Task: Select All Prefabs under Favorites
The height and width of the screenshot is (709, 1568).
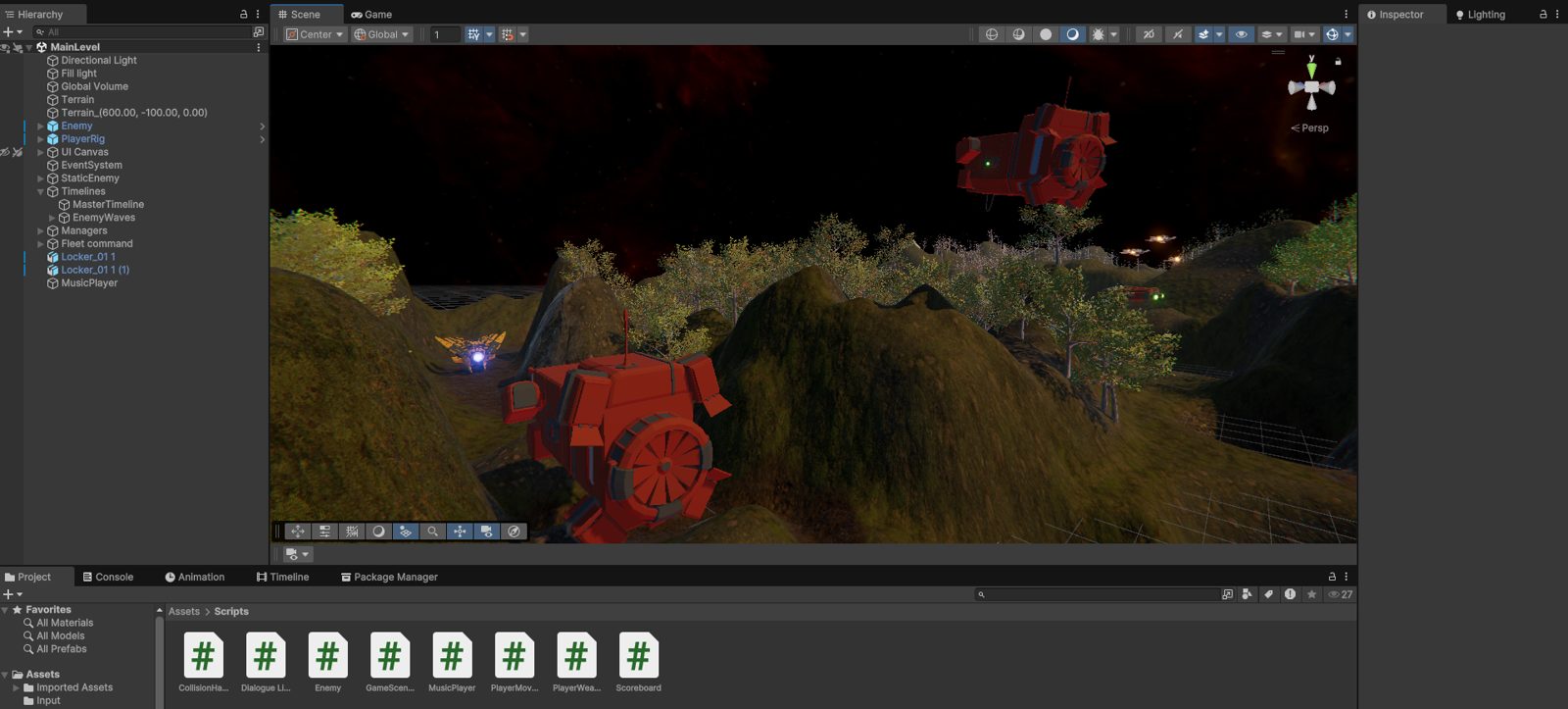Action: [62, 649]
